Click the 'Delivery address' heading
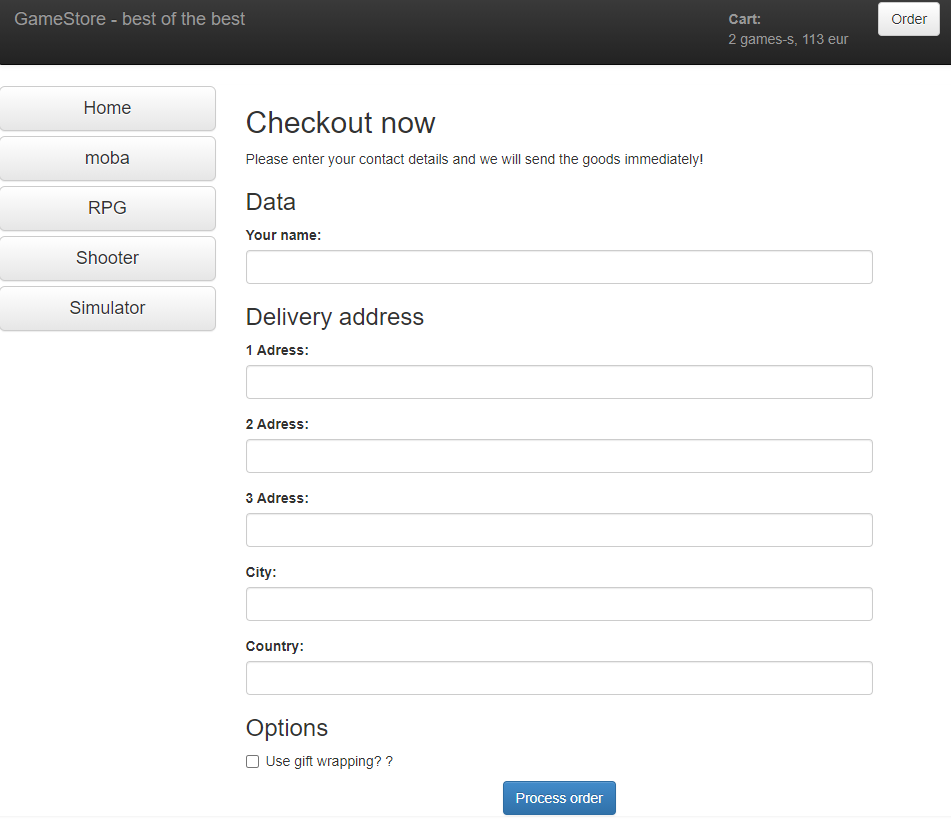Viewport: 951px width, 826px height. pos(335,317)
